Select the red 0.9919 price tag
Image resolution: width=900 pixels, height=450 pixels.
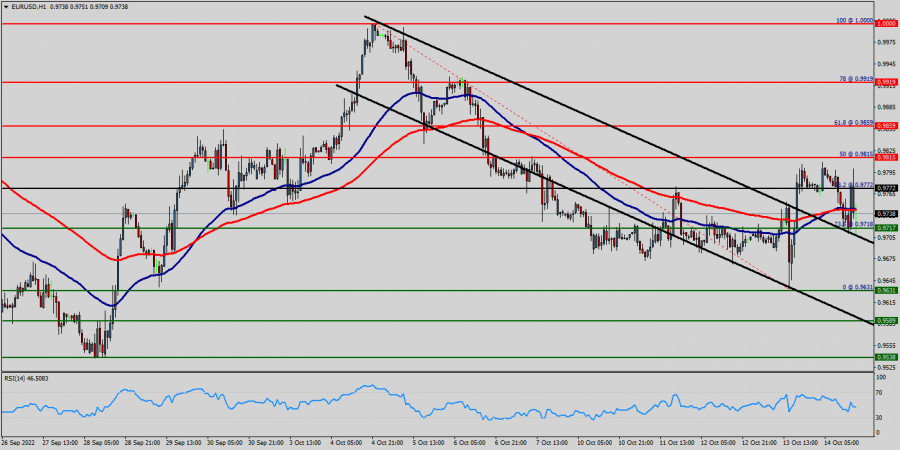[x=886, y=82]
